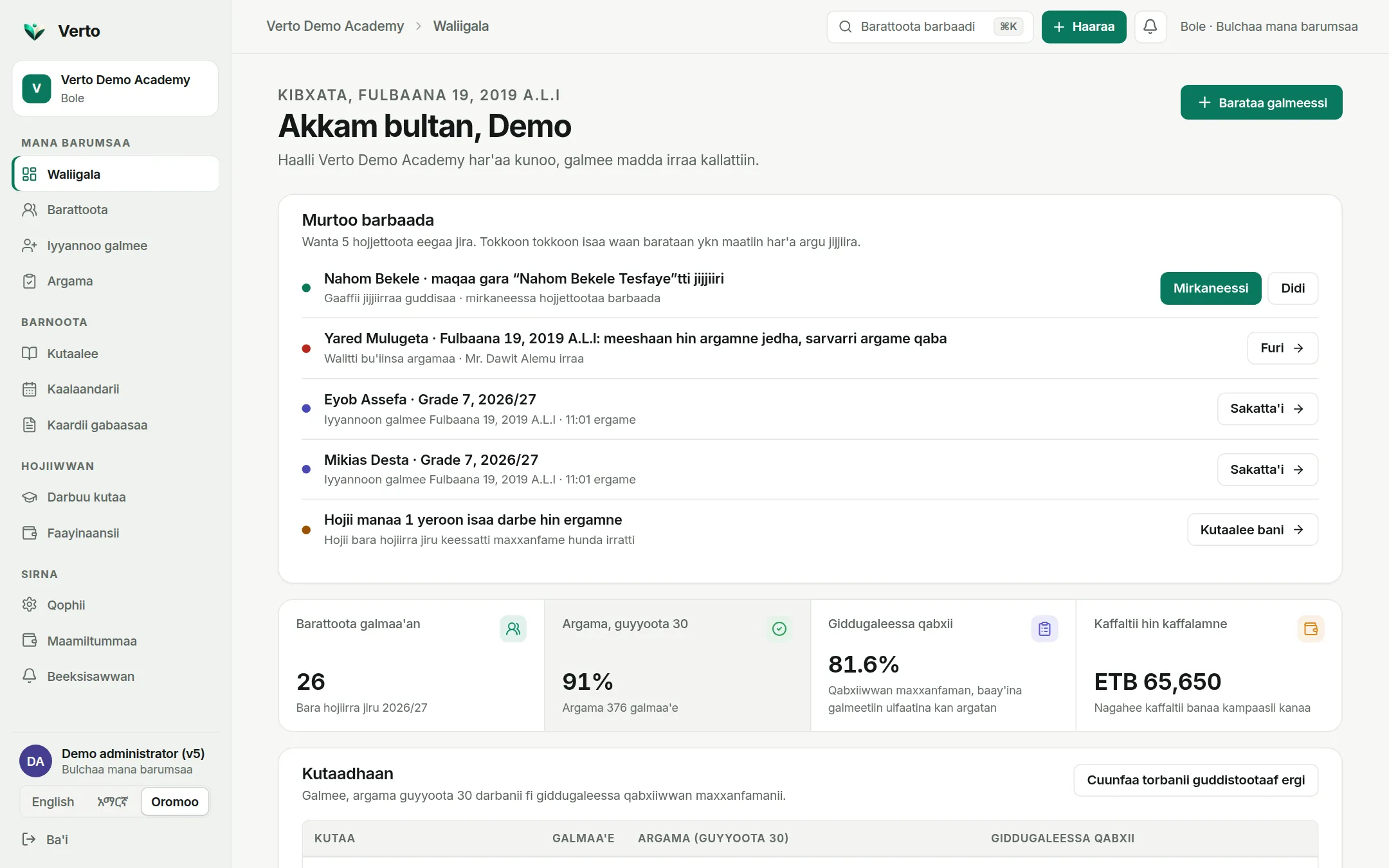Click the DA user avatar

pyautogui.click(x=36, y=761)
